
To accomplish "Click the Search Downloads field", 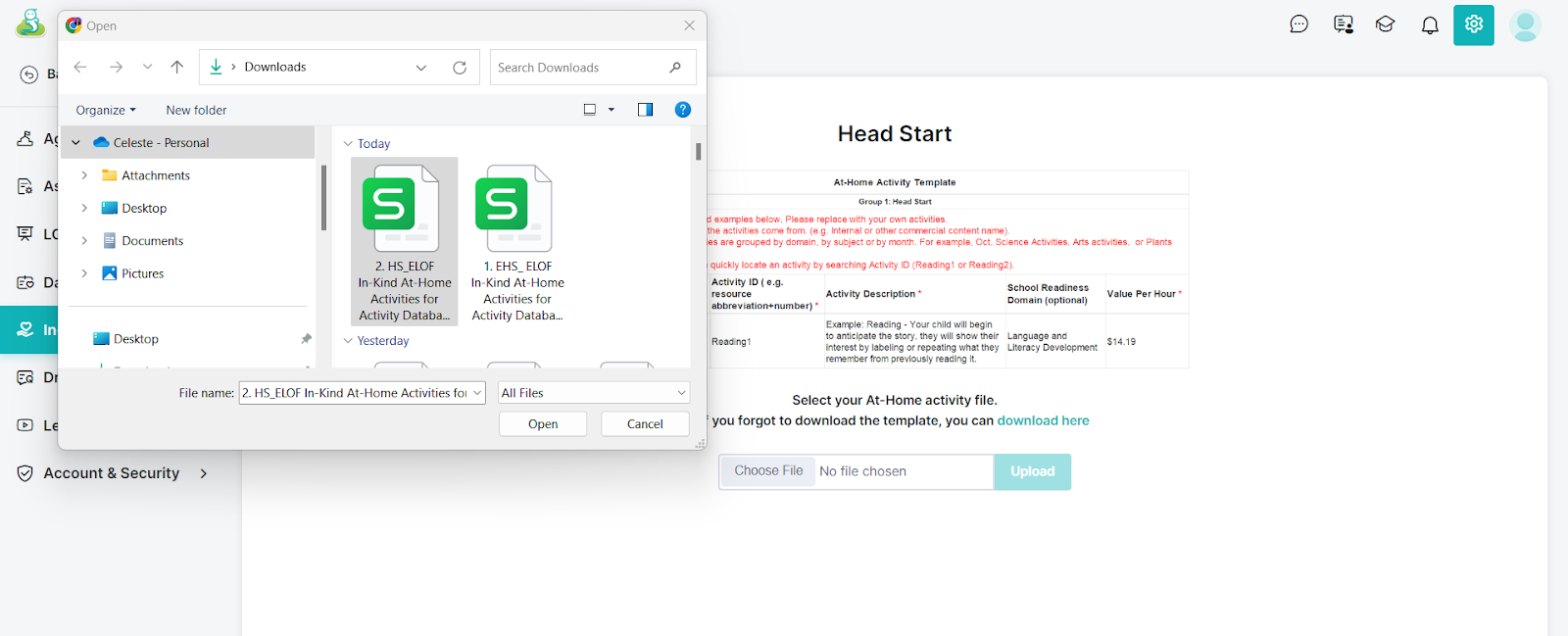I will pyautogui.click(x=578, y=68).
